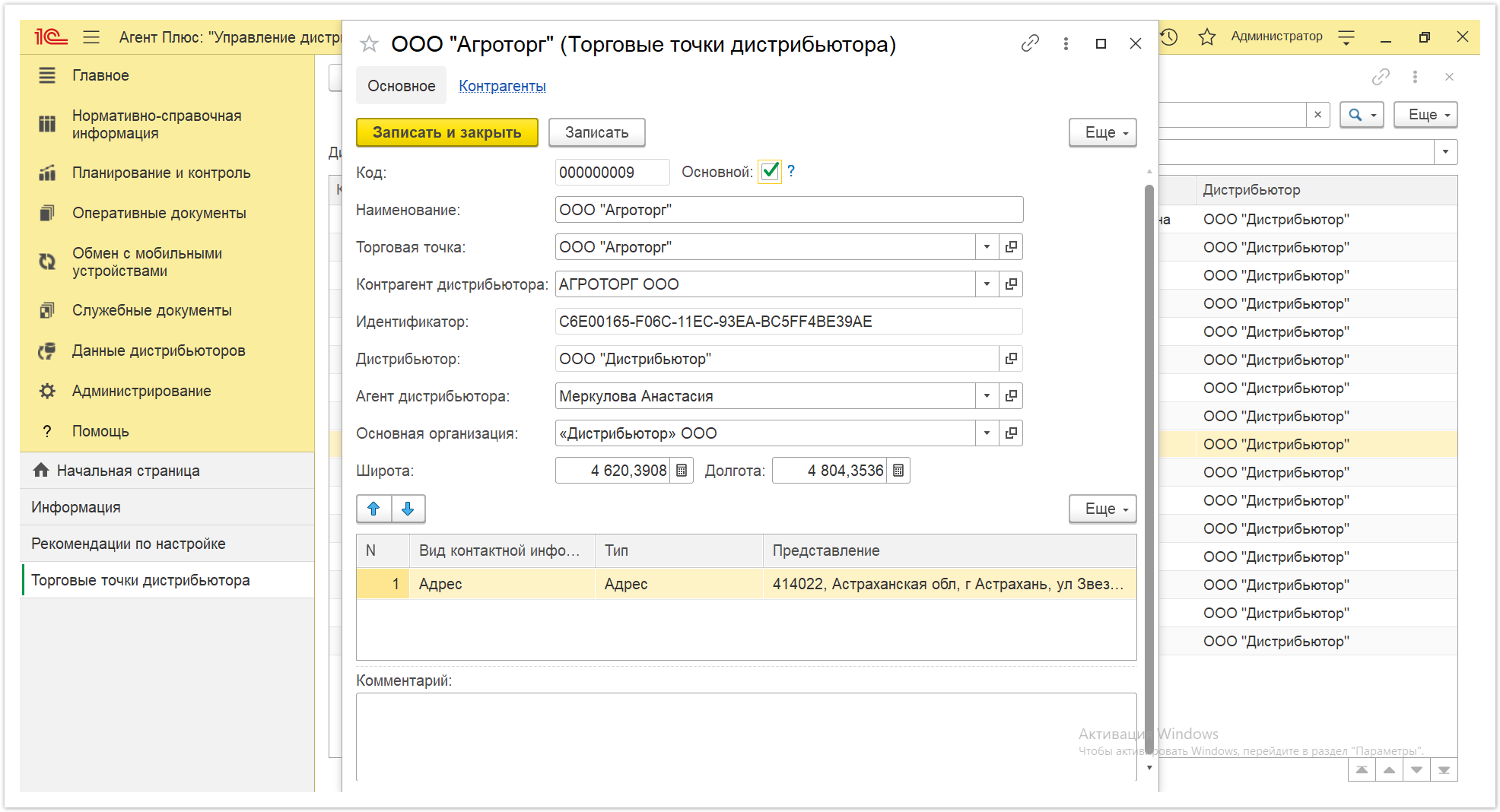This screenshot has width=1500, height=812.
Task: Open the hamburger sections menu
Action: [x=91, y=36]
